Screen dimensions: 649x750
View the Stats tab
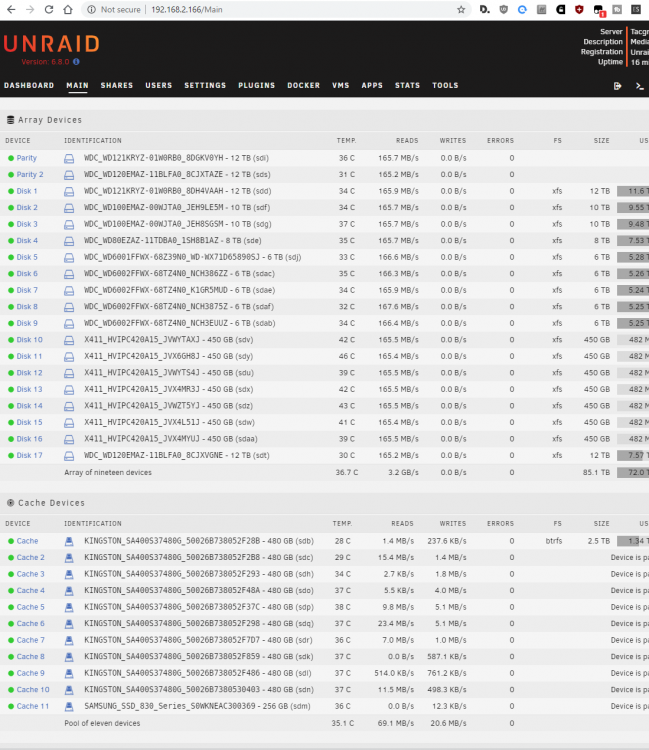(x=407, y=86)
